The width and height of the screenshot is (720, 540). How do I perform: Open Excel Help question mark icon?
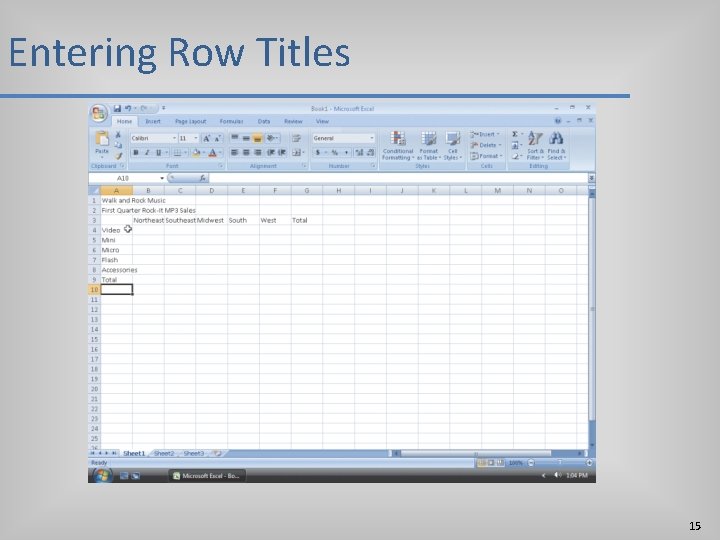click(x=557, y=121)
